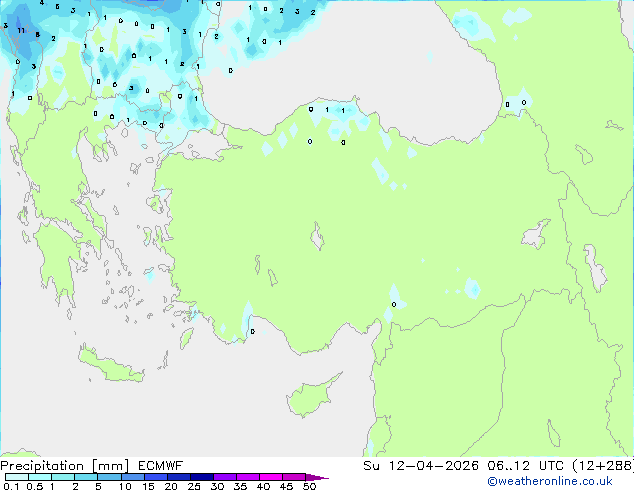The image size is (634, 490).
Task: Click the above-50 arrow tip of legend
Action: [x=317, y=477]
